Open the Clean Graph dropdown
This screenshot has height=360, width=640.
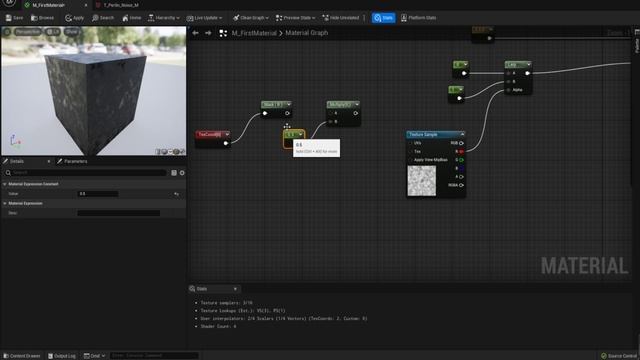coord(251,18)
